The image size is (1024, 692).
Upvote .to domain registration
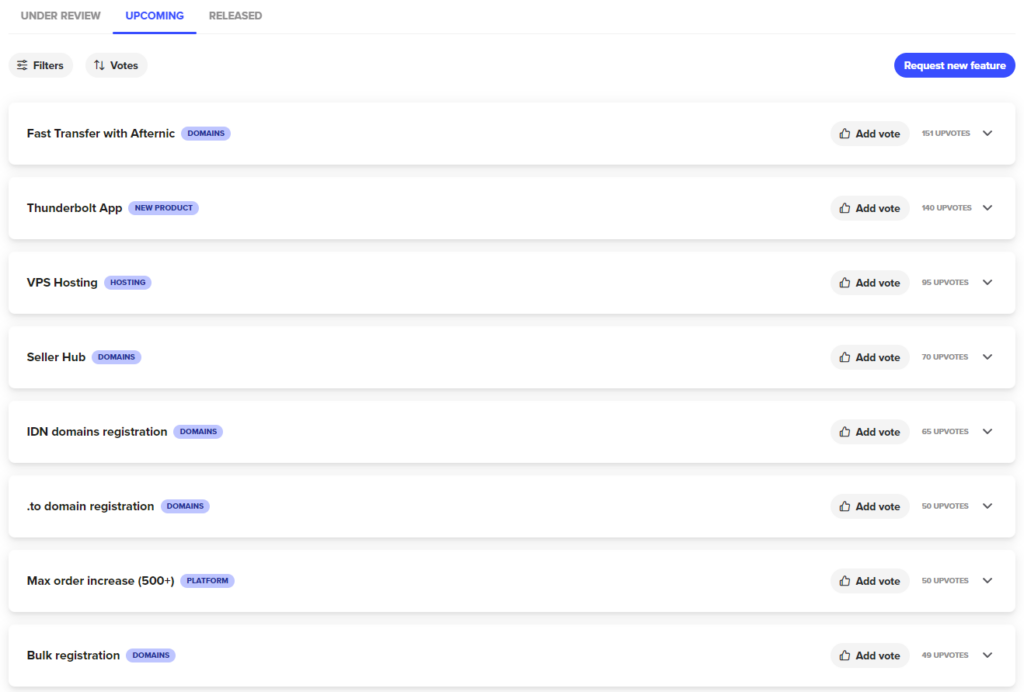click(x=870, y=506)
